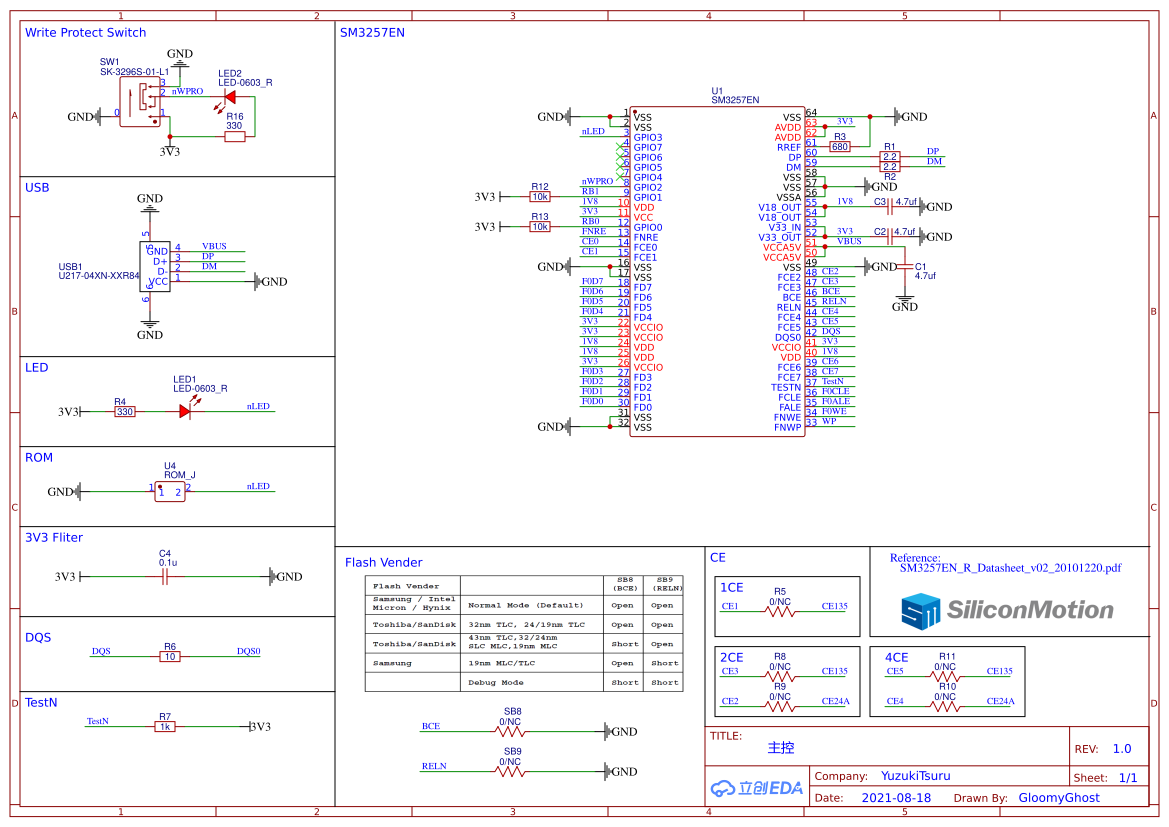Select the 'Flash Vender' heading
The image size is (1169, 827).
pos(383,563)
